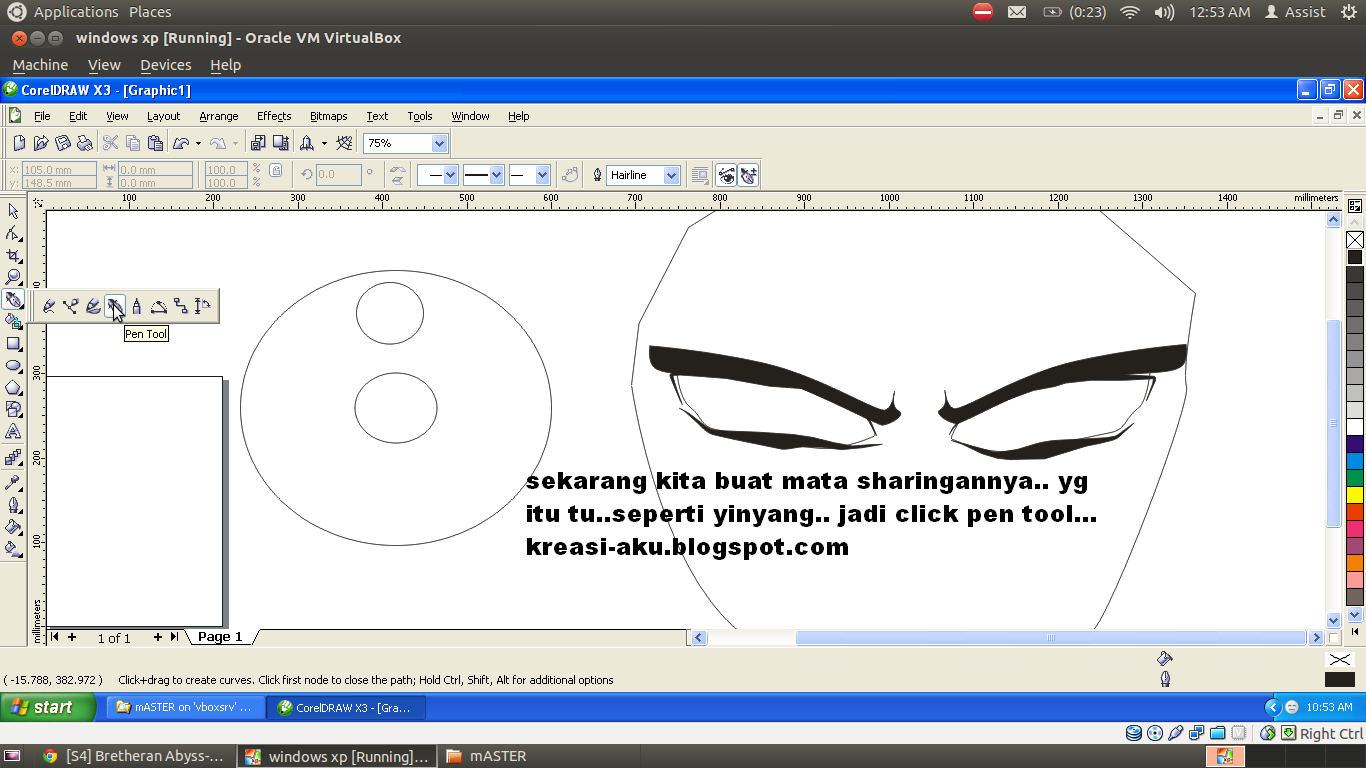1366x768 pixels.
Task: Click the Open file icon
Action: pos(41,143)
